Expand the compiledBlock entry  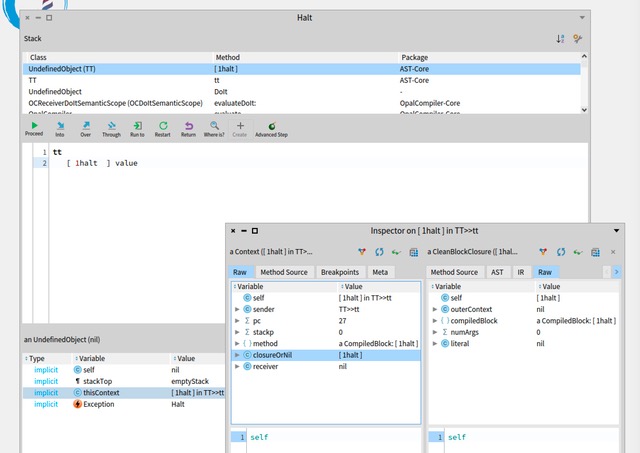(433, 320)
